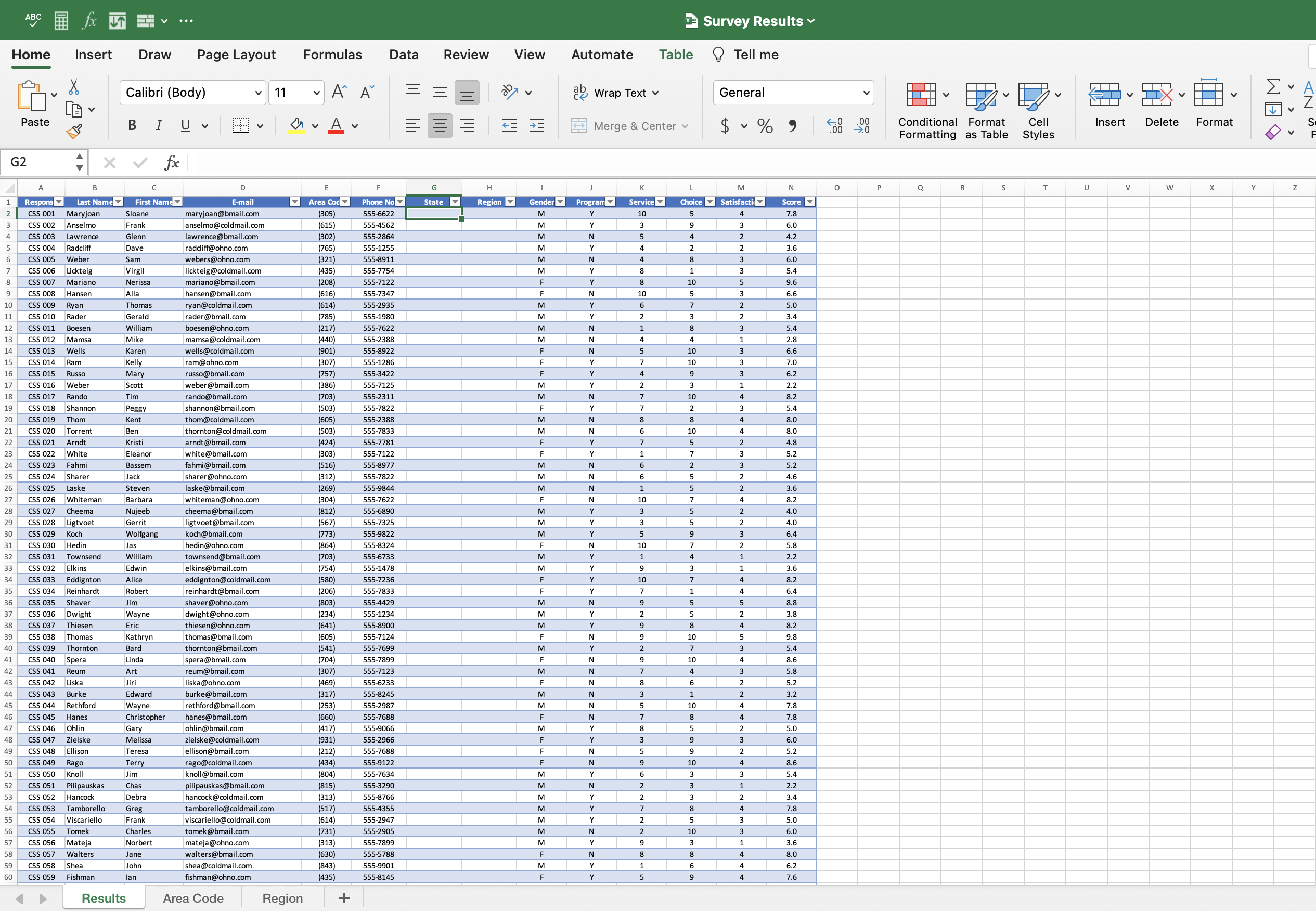Toggle Wrap Text option
The image size is (1316, 911).
coord(615,93)
